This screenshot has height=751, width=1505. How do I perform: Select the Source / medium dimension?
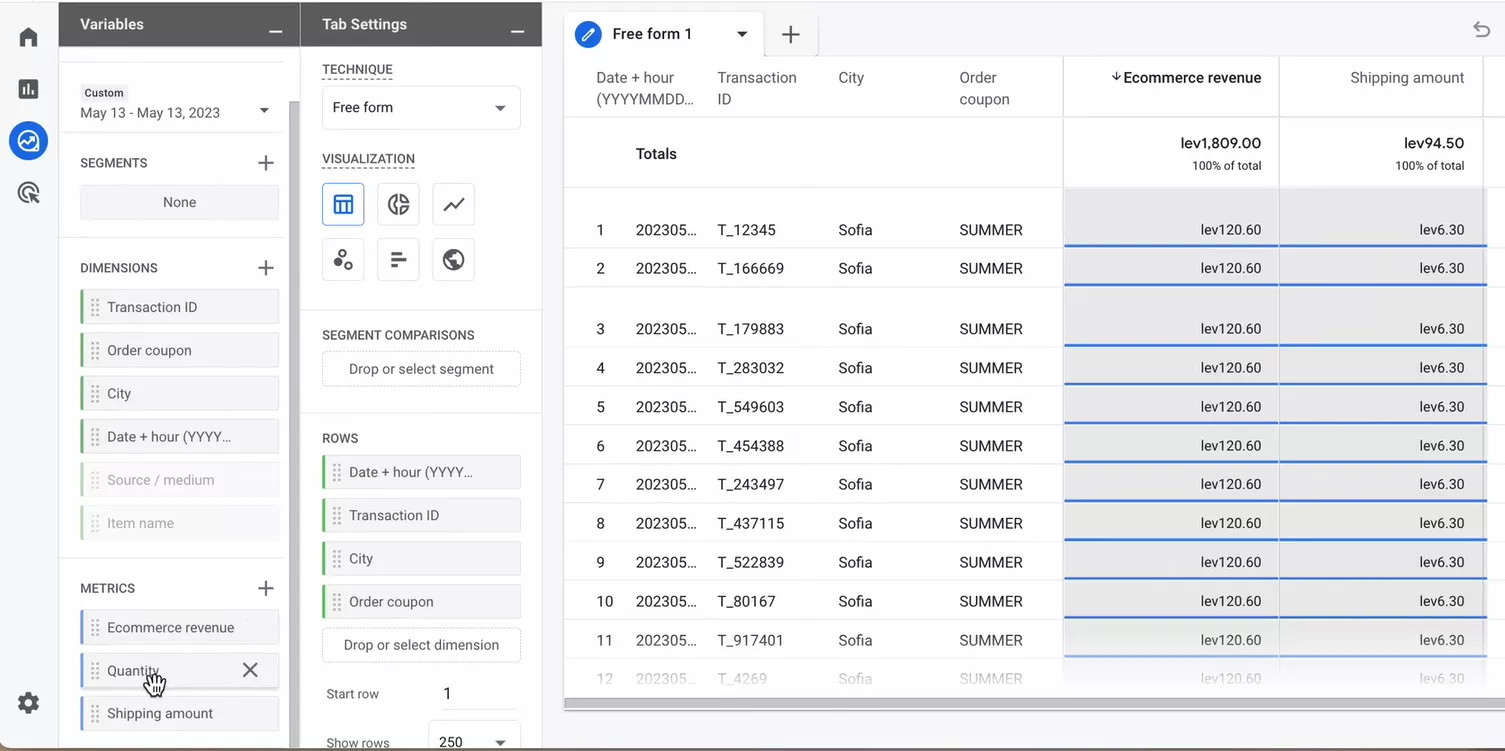point(179,479)
